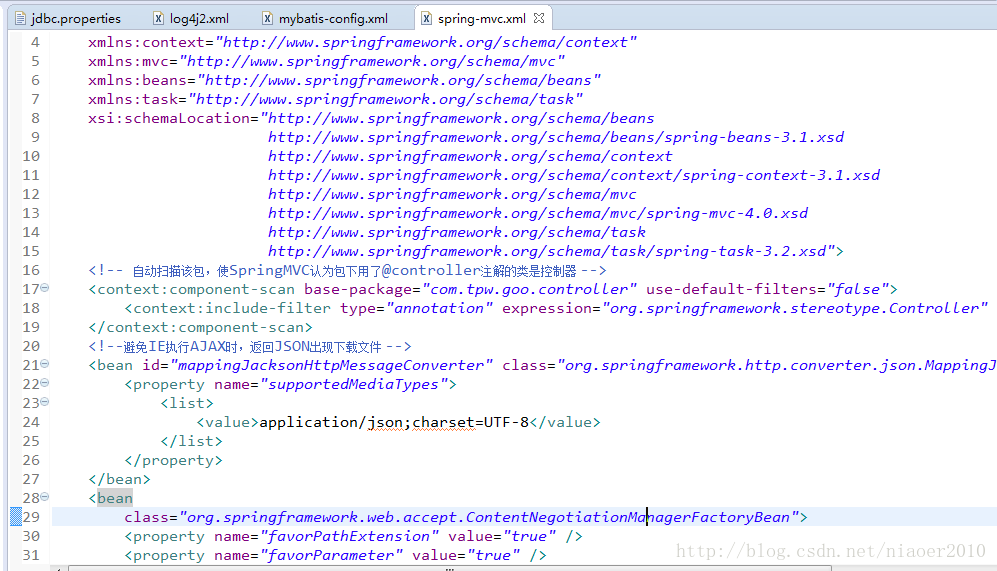Click the spring-context-3.1.xsd URL on line 11
Image resolution: width=997 pixels, height=571 pixels.
pos(574,175)
